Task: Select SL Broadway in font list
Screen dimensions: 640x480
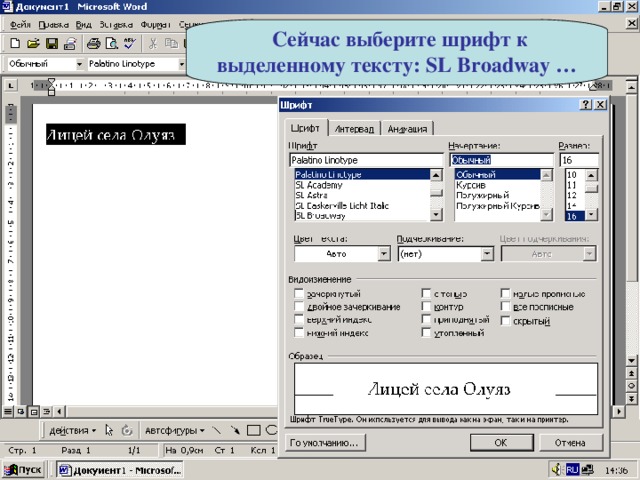Action: click(x=362, y=216)
